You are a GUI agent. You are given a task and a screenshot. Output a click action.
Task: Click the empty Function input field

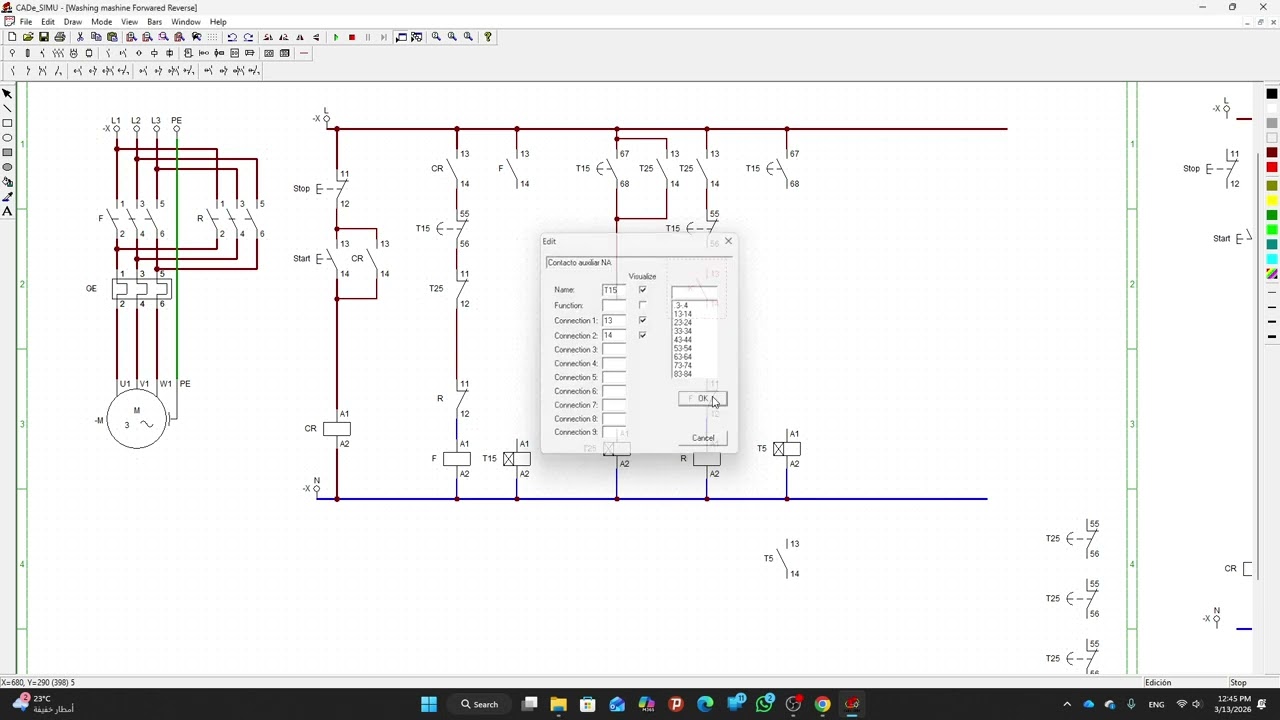click(614, 305)
